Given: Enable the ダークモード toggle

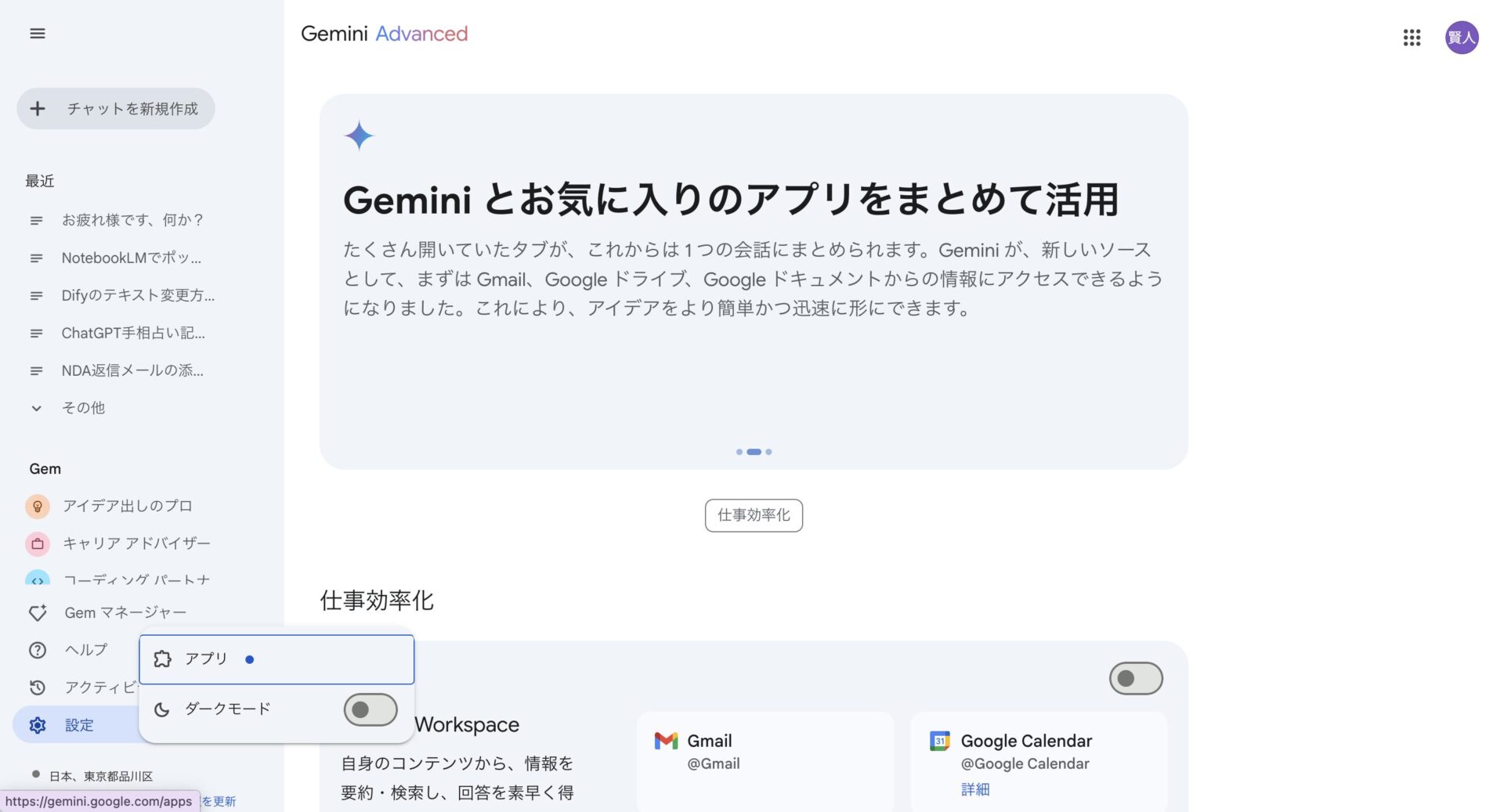Looking at the screenshot, I should click(370, 709).
